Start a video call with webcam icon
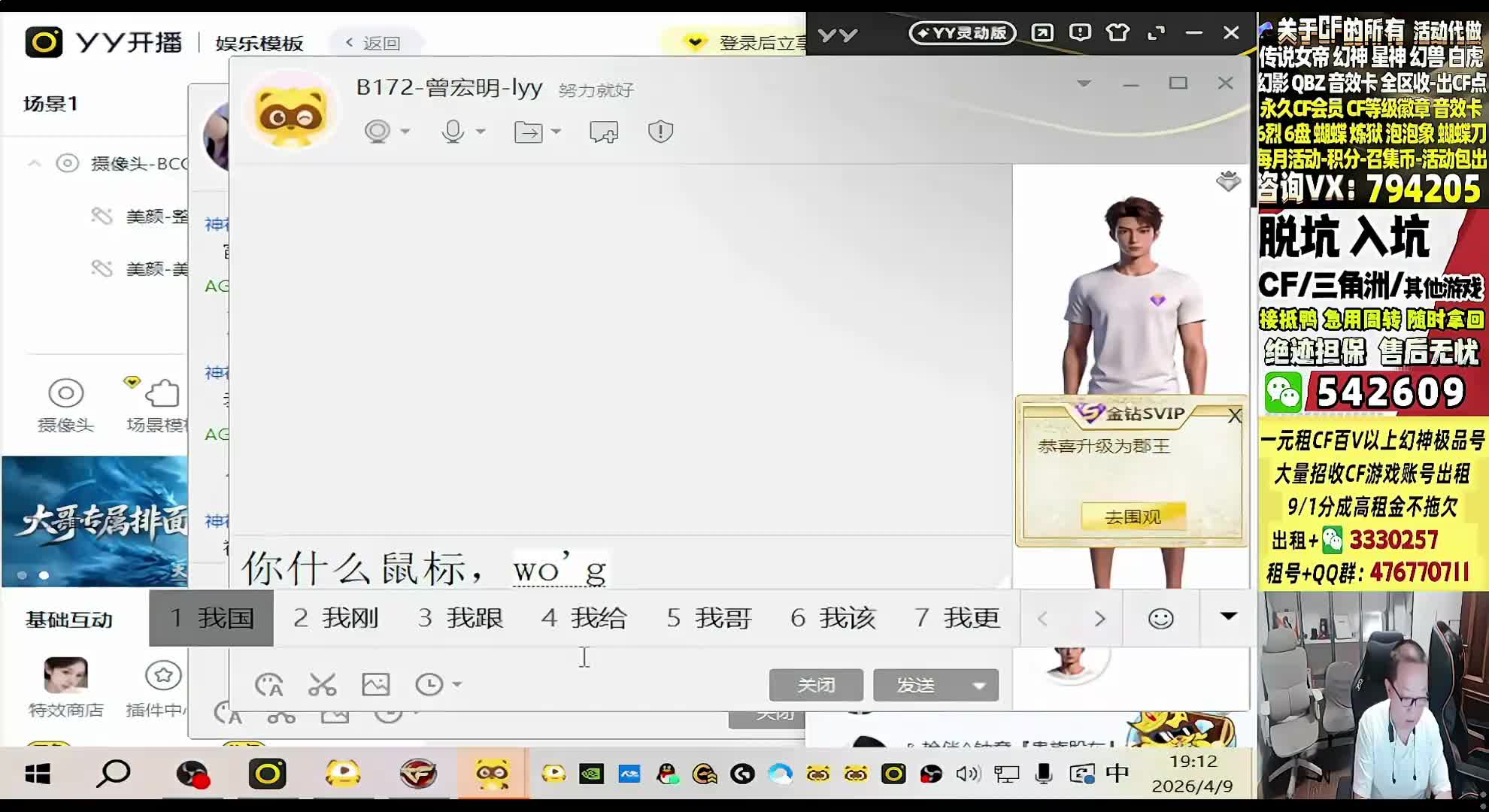The width and height of the screenshot is (1489, 812). (x=377, y=132)
